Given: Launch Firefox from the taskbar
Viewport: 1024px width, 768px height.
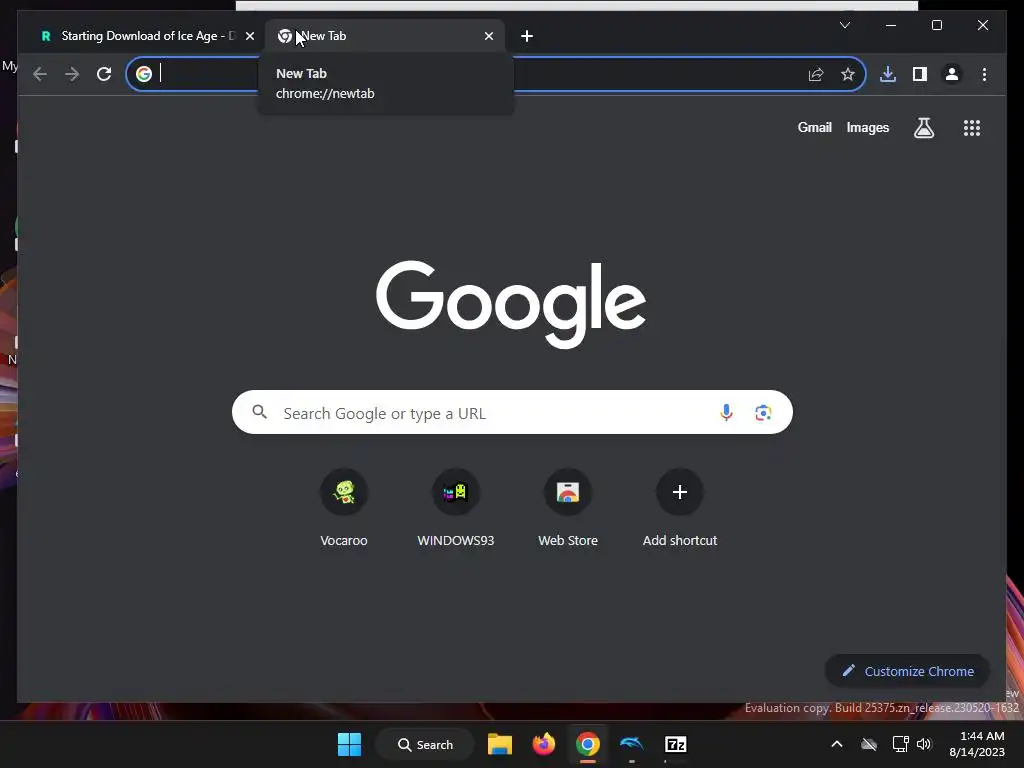Looking at the screenshot, I should (x=543, y=744).
